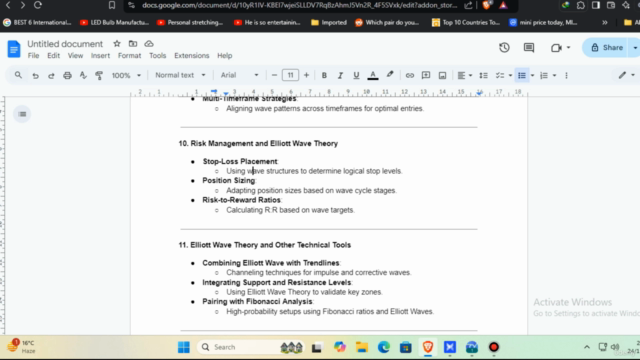Click the taskbar Search box
This screenshot has height=360, width=640.
coord(250,347)
